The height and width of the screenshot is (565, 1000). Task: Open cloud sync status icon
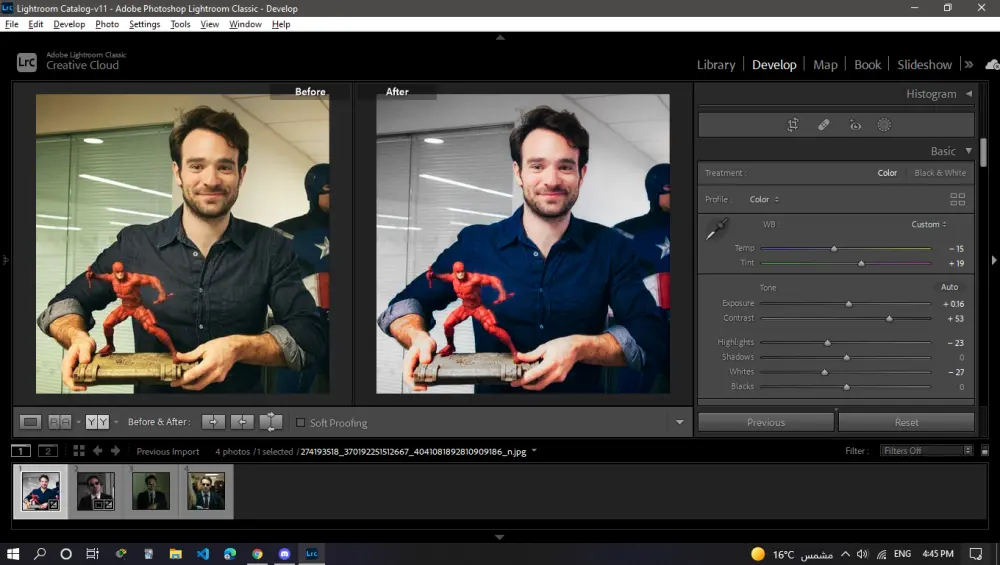pyautogui.click(x=992, y=64)
